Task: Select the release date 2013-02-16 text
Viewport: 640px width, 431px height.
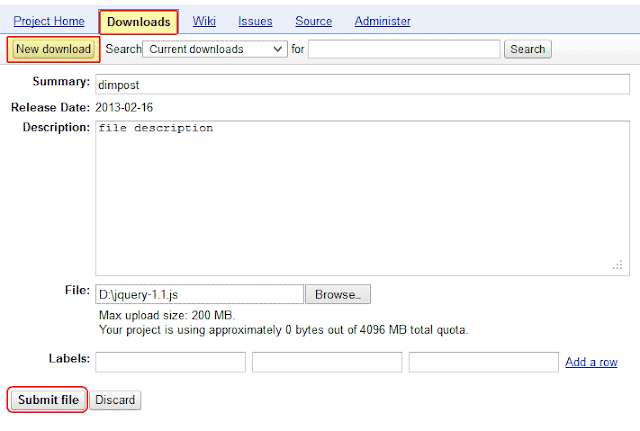Action: click(124, 107)
